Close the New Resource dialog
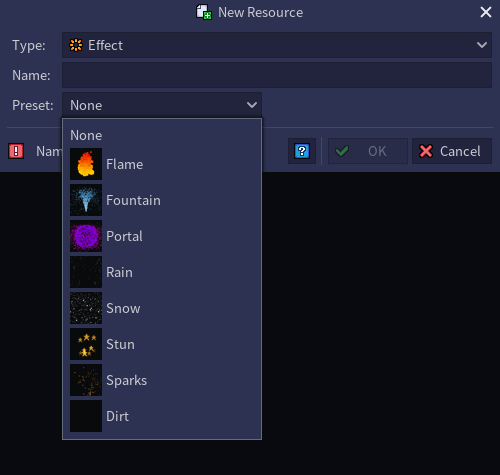Viewport: 500px width, 475px height. 486,12
